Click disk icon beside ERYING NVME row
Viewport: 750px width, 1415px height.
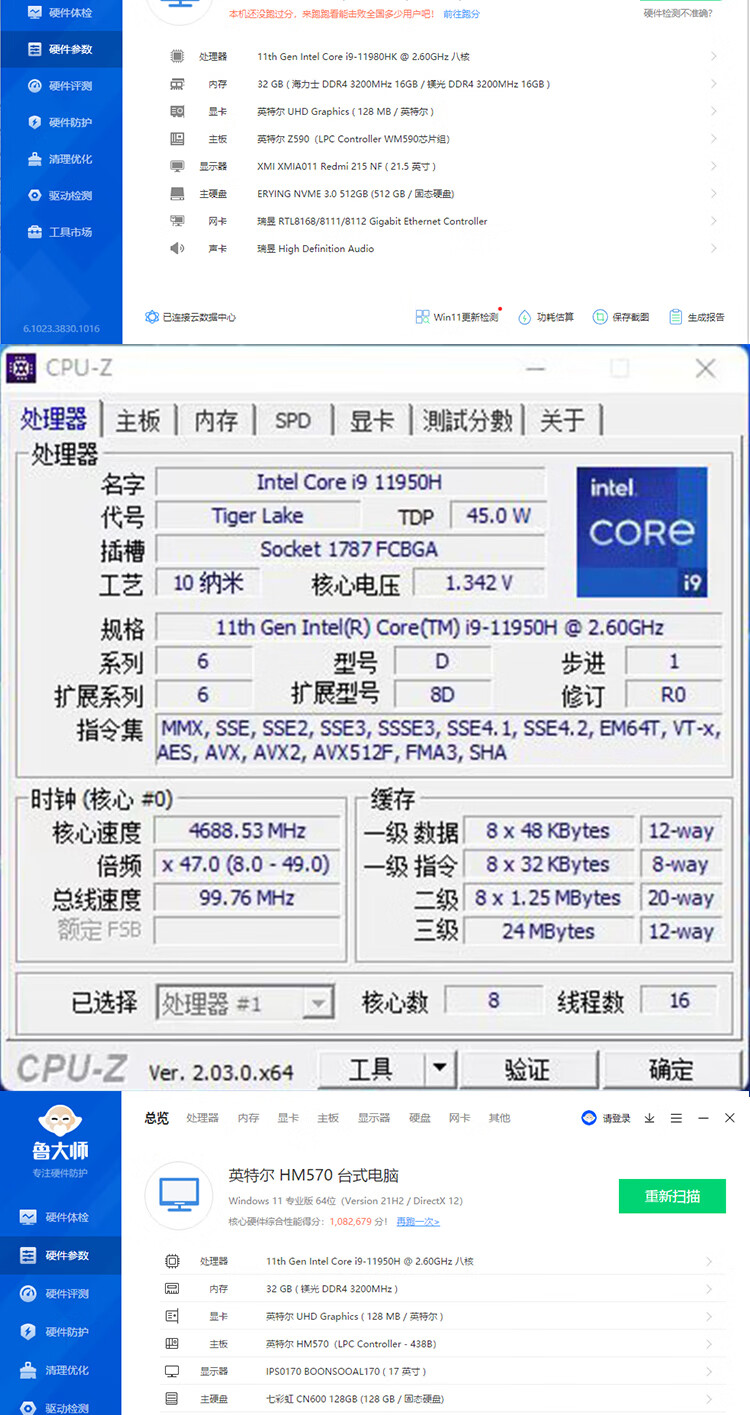177,194
